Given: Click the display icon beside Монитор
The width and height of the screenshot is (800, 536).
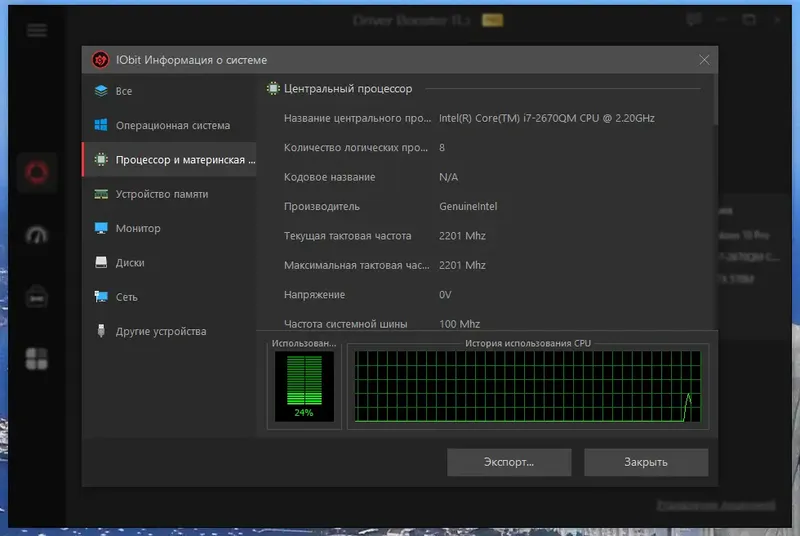Looking at the screenshot, I should (x=101, y=228).
